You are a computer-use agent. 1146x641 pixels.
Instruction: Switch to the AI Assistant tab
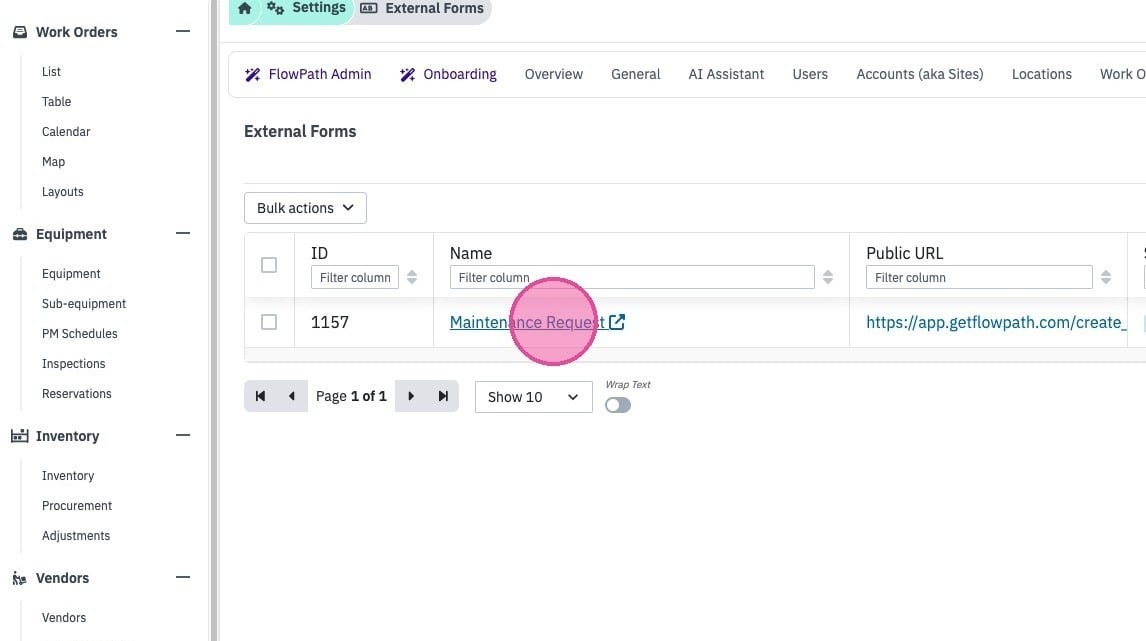point(726,75)
